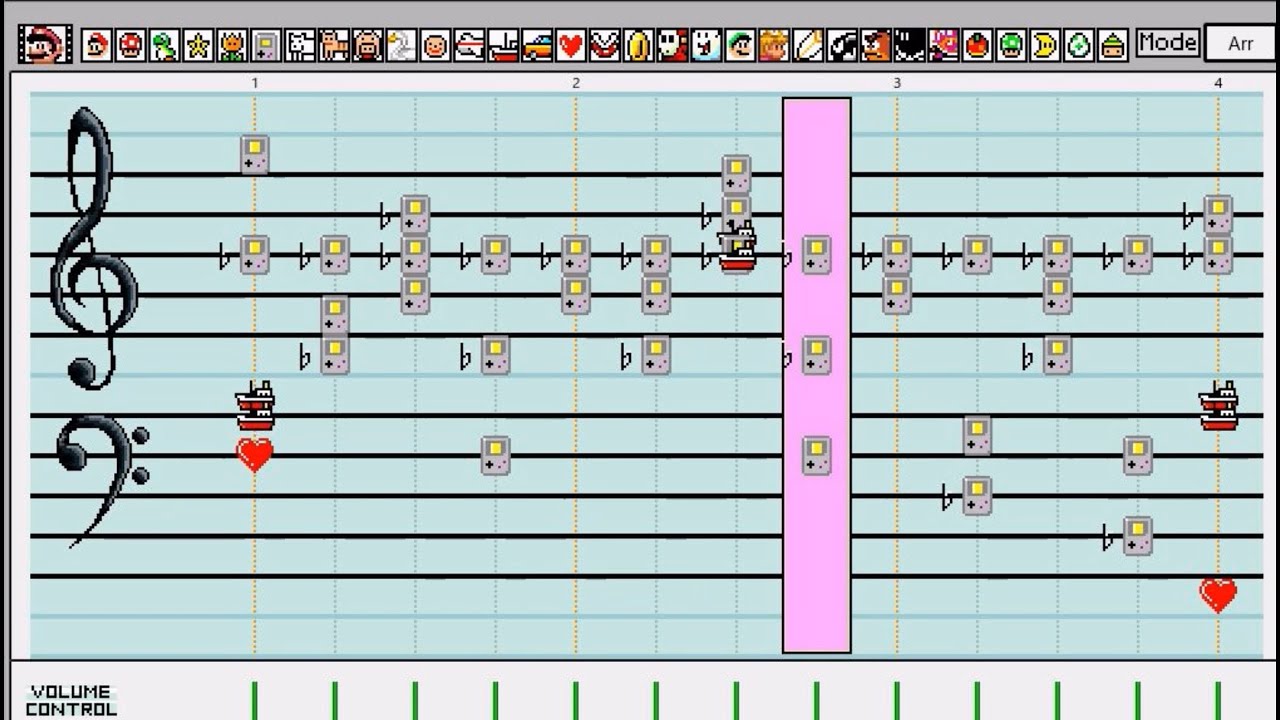Select the Feather instrument
The image size is (1280, 720).
(807, 45)
